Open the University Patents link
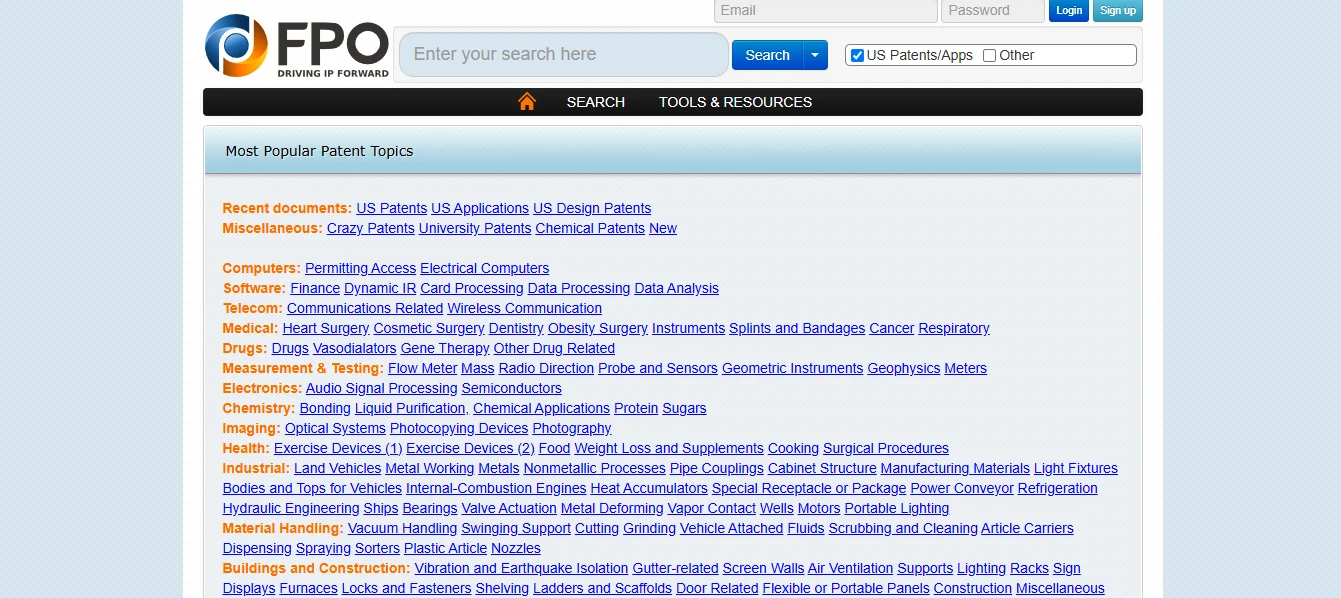Image resolution: width=1341 pixels, height=598 pixels. [x=475, y=228]
